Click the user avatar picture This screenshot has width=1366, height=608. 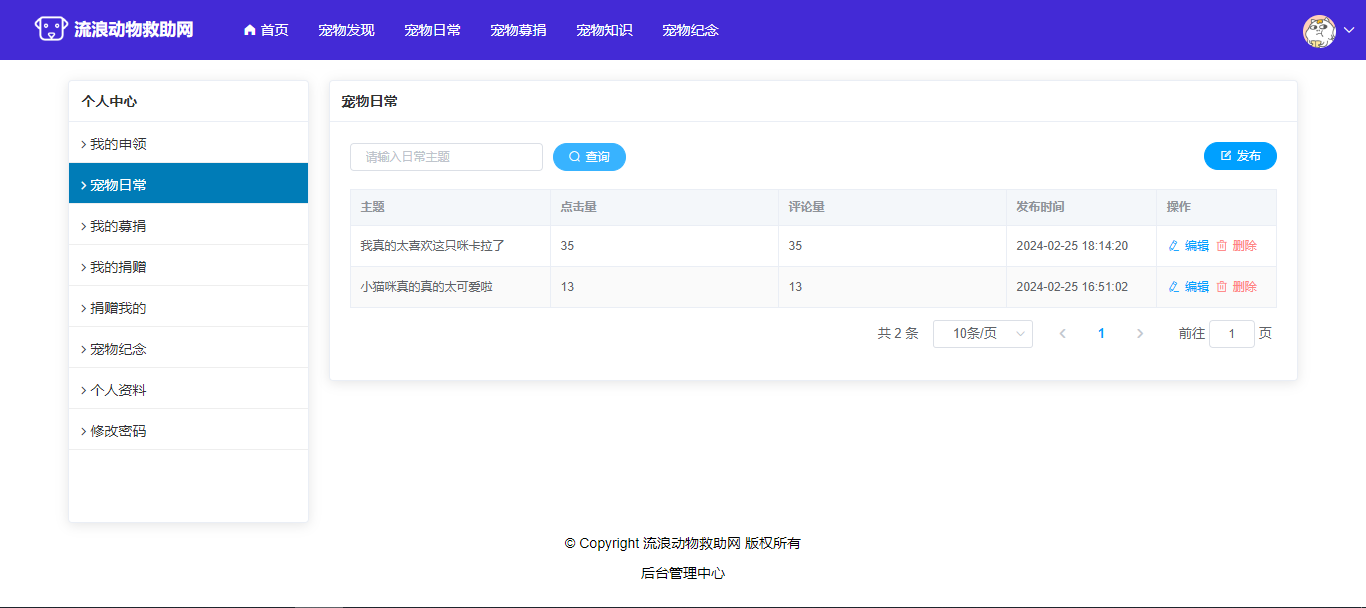(x=1319, y=31)
